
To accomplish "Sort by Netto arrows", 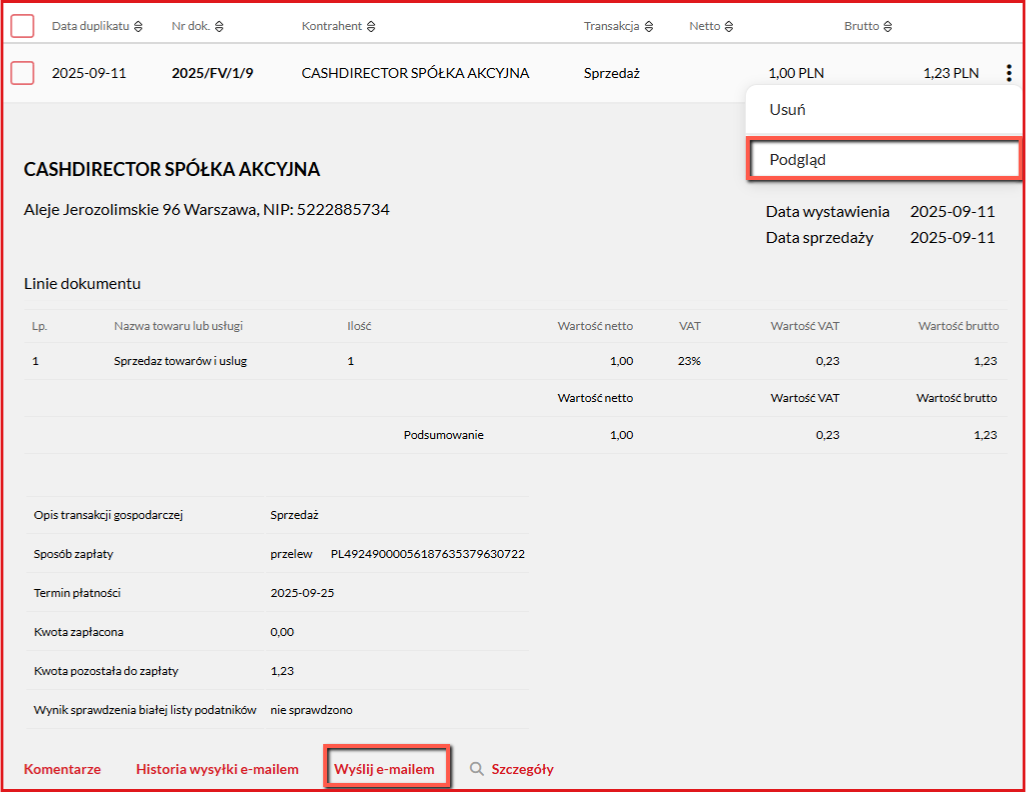I will pyautogui.click(x=729, y=26).
